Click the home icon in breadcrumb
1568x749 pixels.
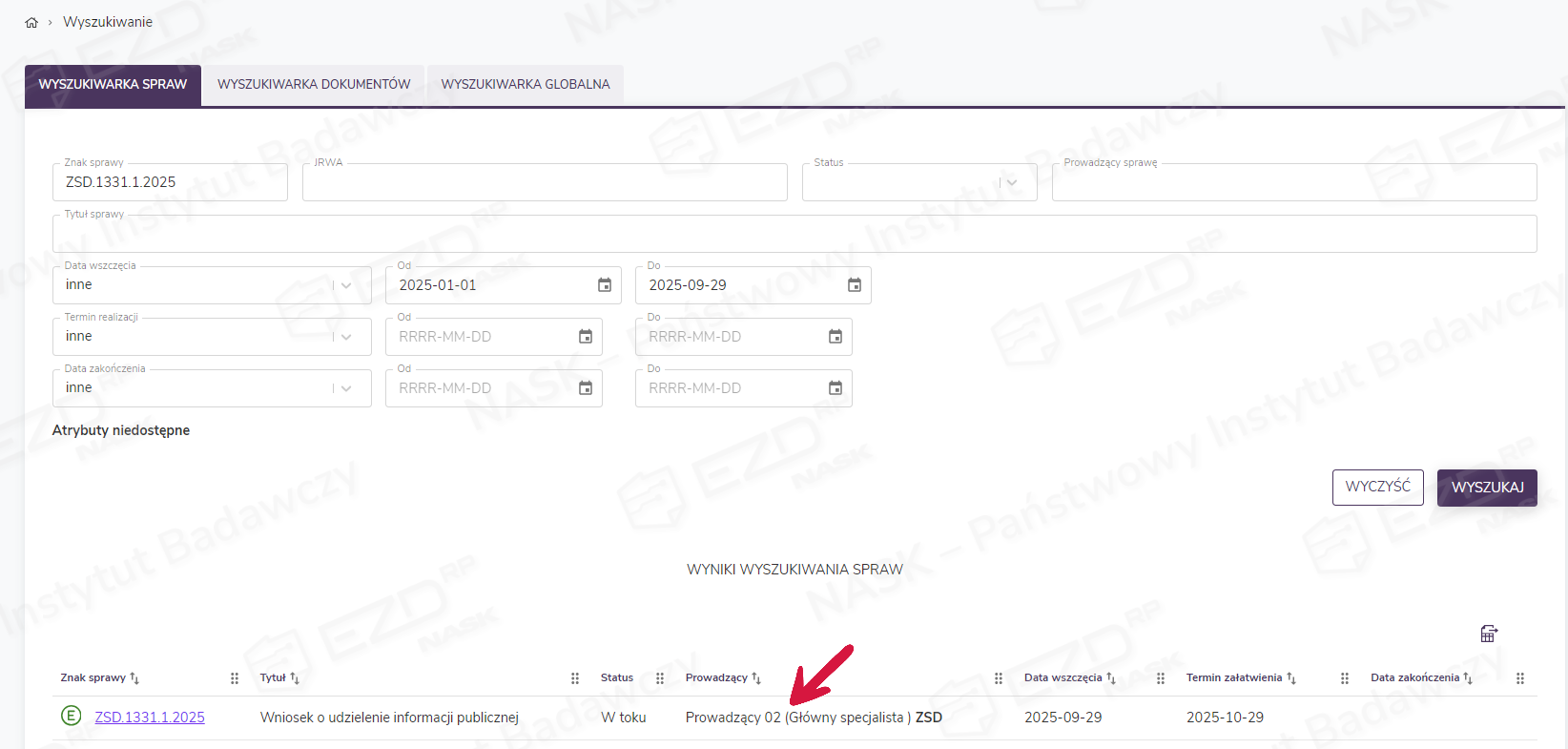[x=31, y=23]
